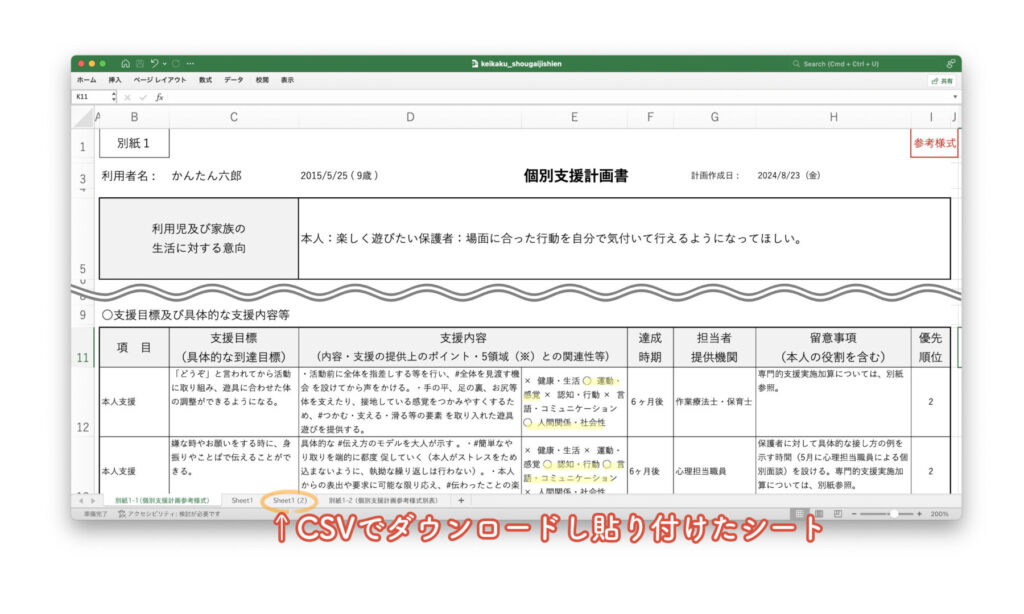Click the 留意事項 header cell
Screen dimensions: 1024x614
833,347
